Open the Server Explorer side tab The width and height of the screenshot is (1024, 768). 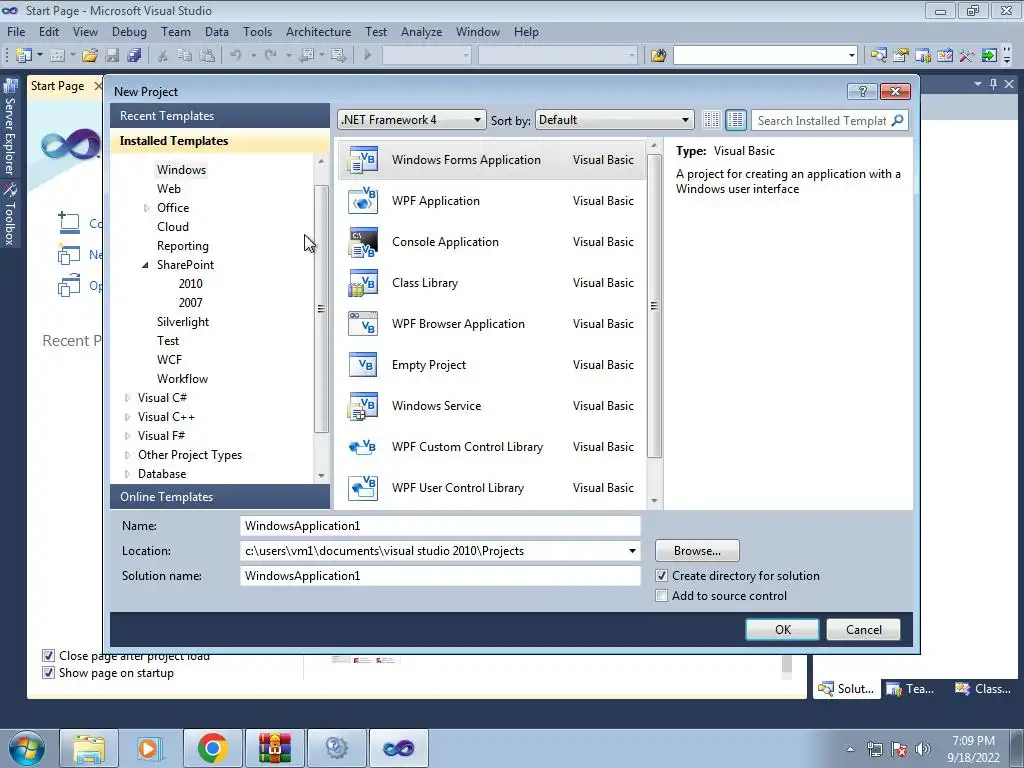click(x=10, y=127)
